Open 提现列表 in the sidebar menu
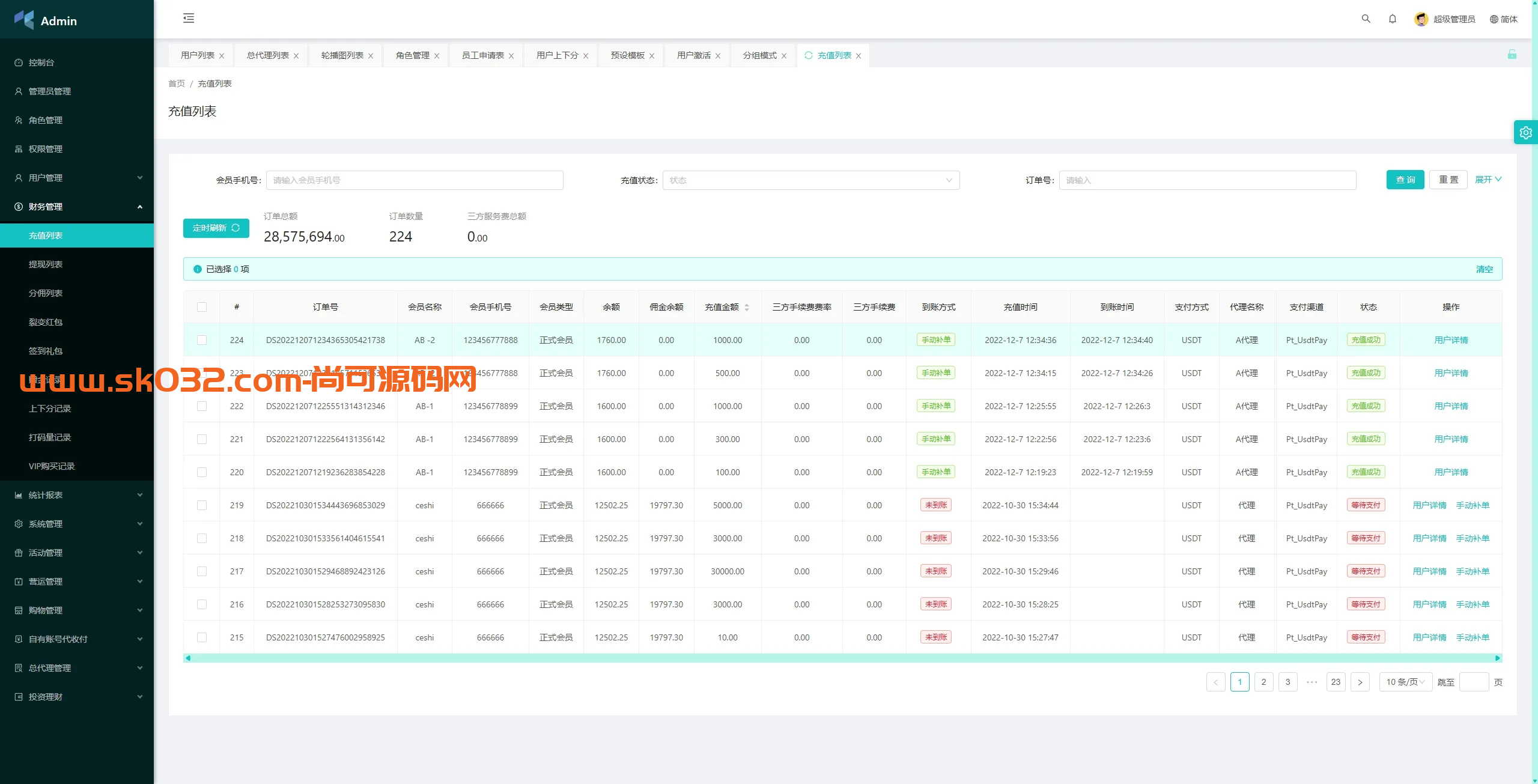 [46, 264]
